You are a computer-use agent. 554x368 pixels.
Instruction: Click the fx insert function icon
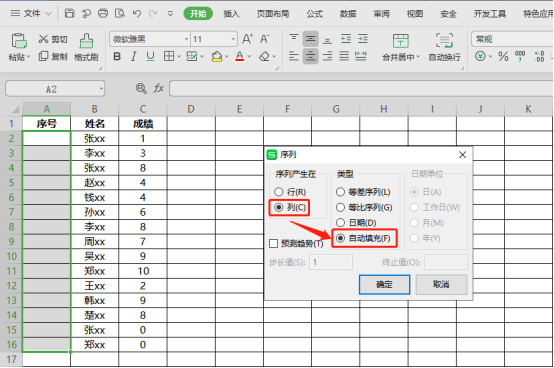click(159, 88)
